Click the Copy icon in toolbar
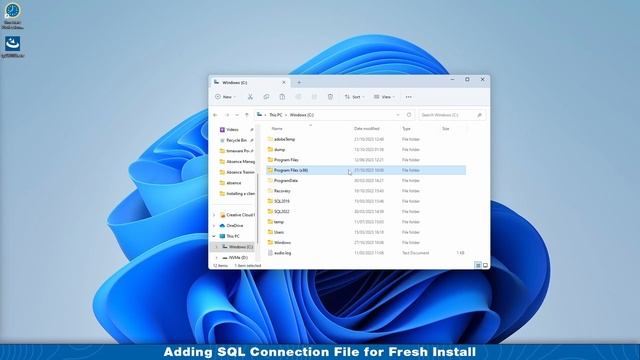The width and height of the screenshot is (640, 360). point(266,97)
